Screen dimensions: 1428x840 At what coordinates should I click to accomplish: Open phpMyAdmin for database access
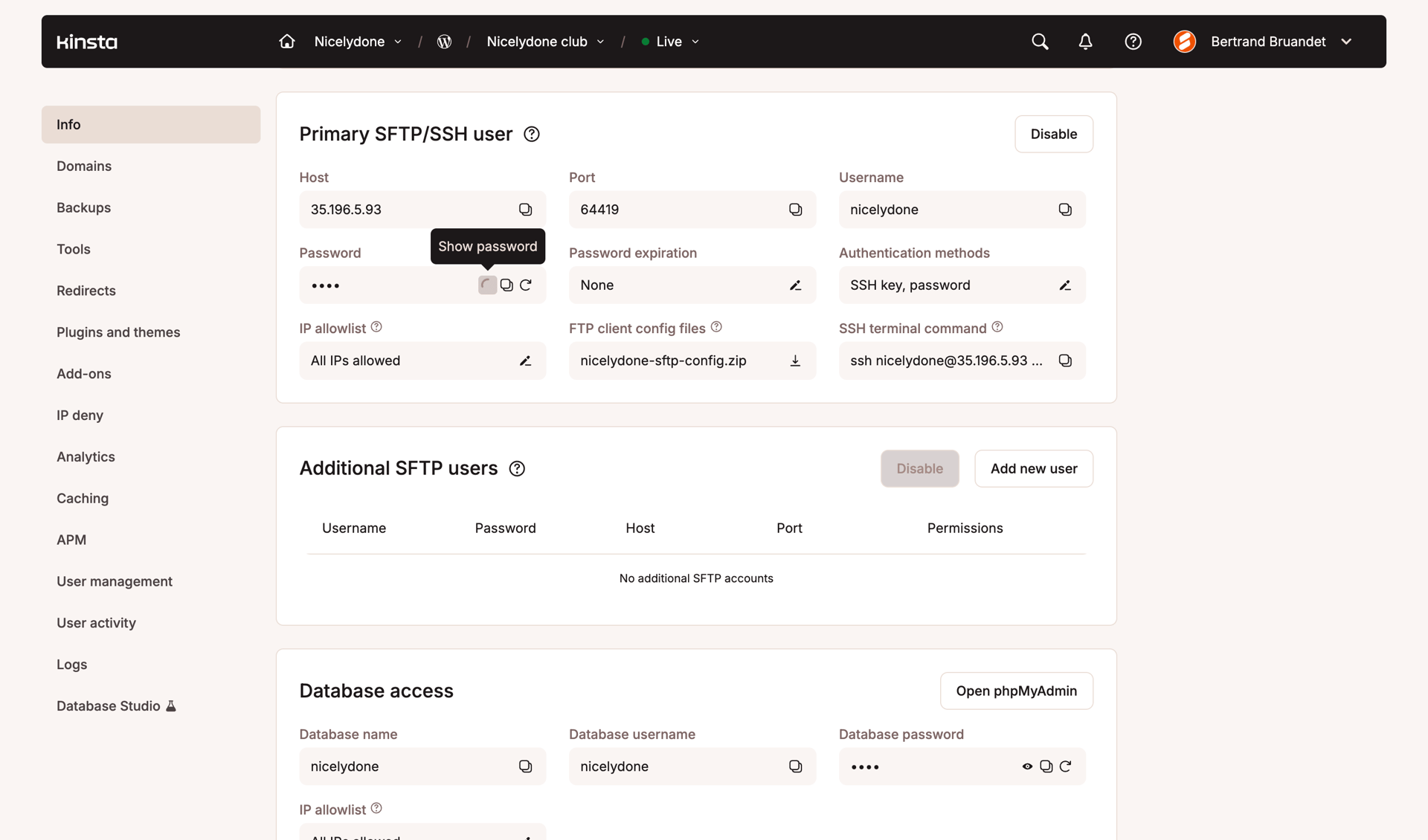[1016, 691]
